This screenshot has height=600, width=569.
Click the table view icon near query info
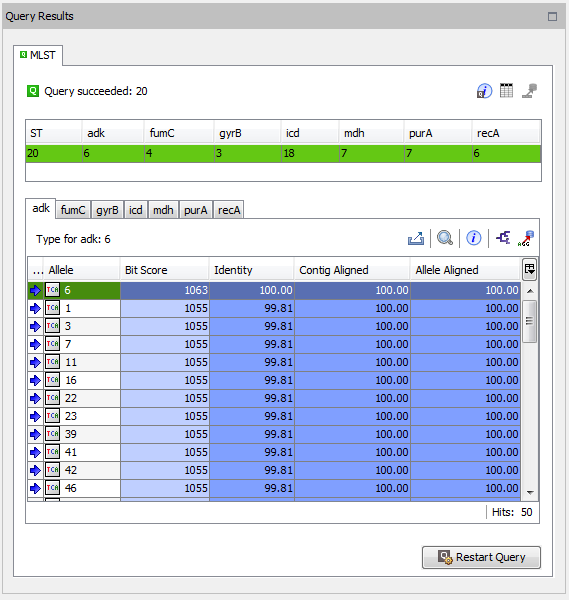pyautogui.click(x=506, y=90)
